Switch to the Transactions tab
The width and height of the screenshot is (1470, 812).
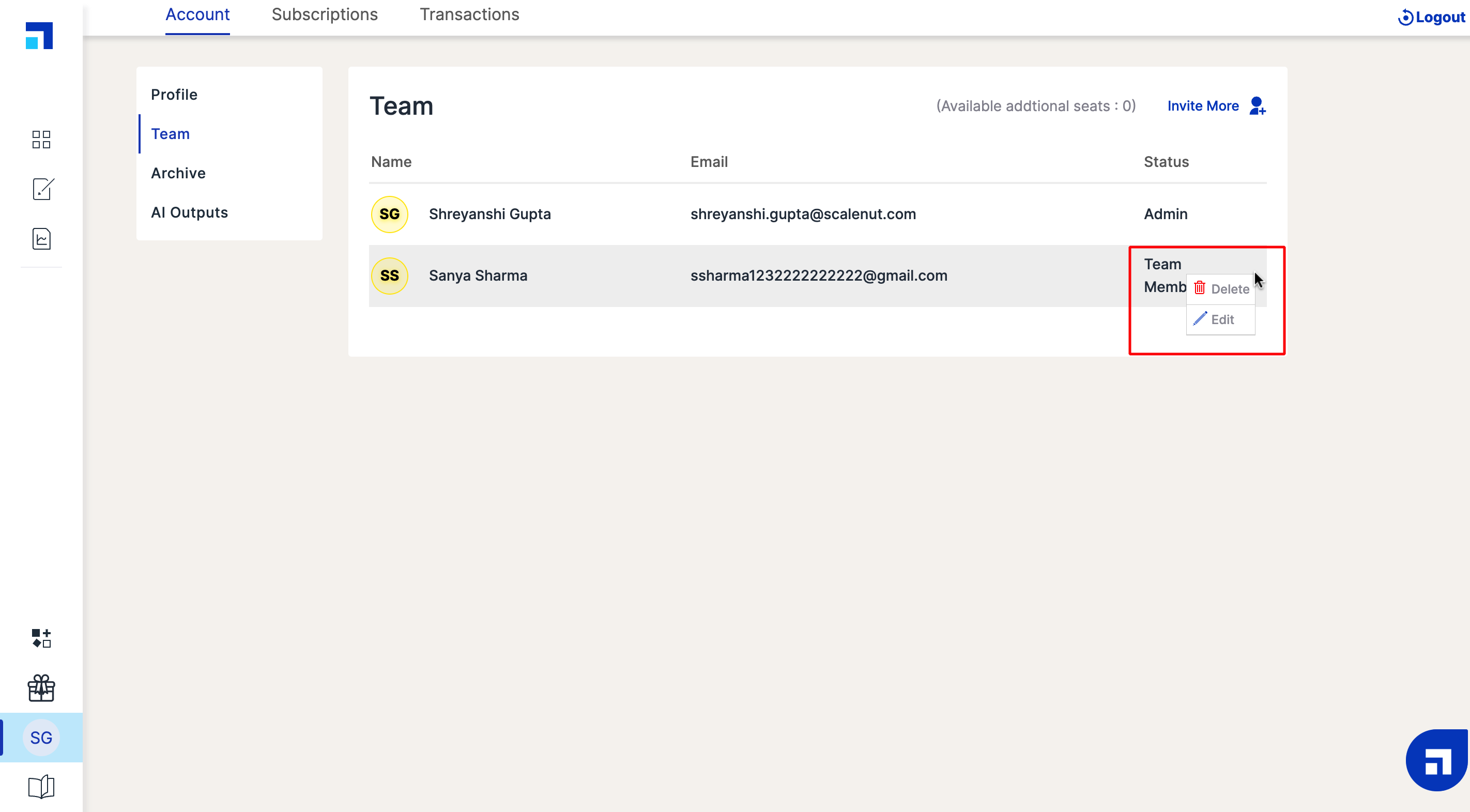[x=470, y=15]
